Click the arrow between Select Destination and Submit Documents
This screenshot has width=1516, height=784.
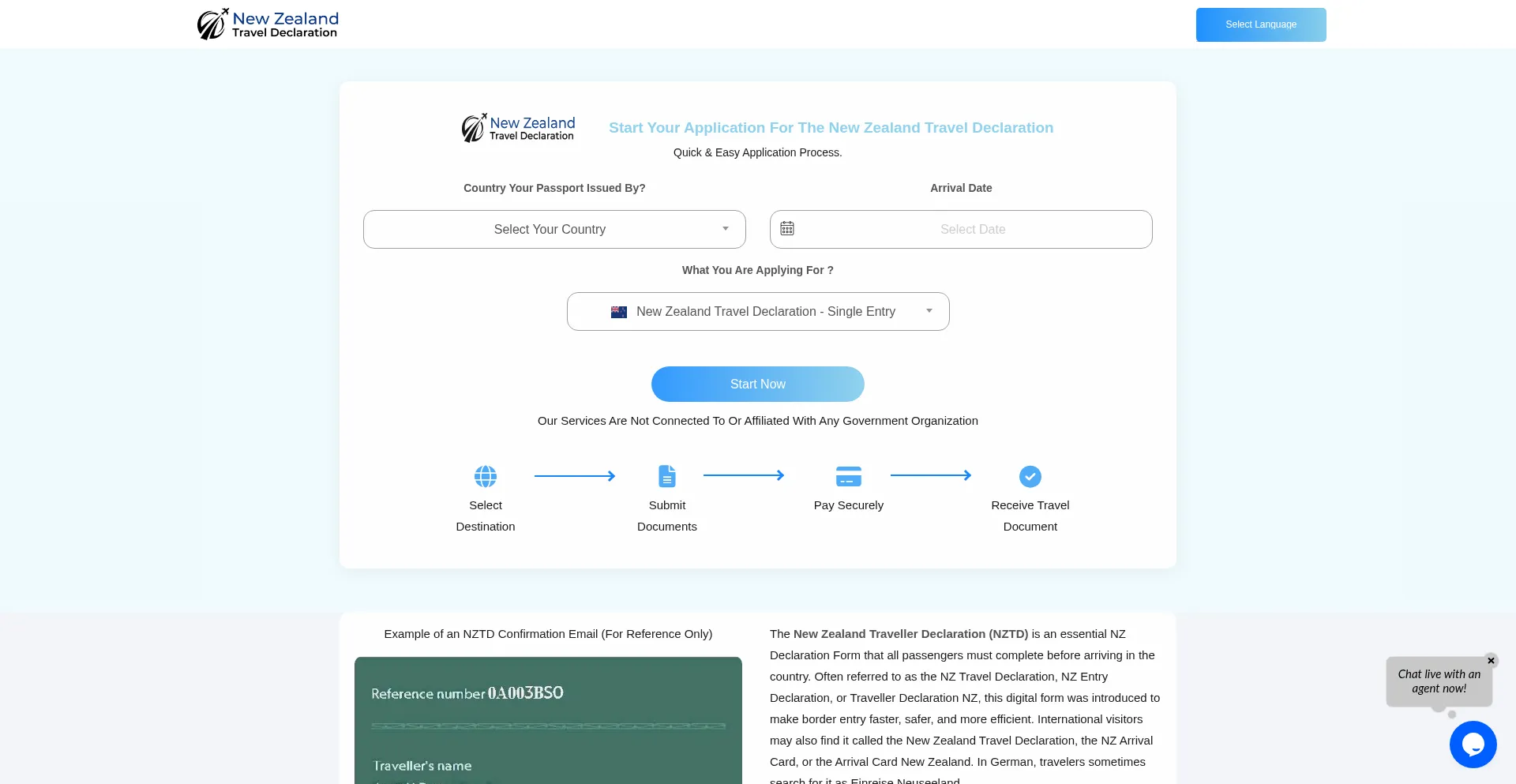[x=576, y=475]
